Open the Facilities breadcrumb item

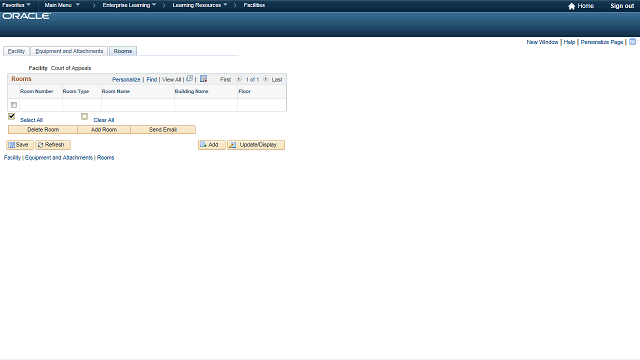click(254, 5)
